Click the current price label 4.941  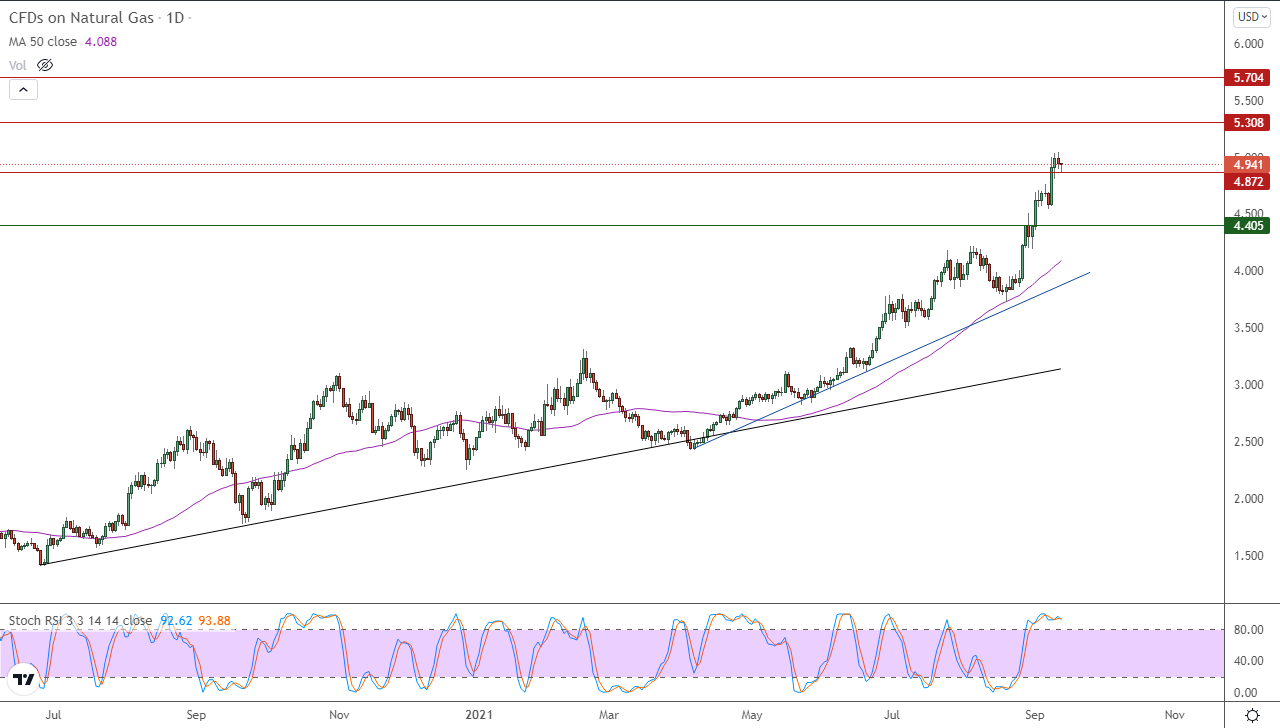[x=1250, y=165]
